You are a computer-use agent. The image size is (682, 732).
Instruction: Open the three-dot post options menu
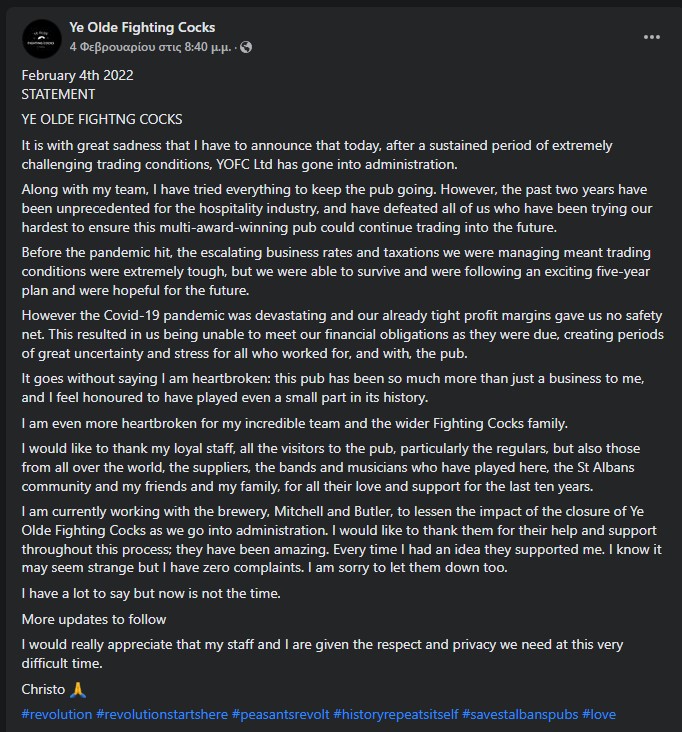(652, 37)
